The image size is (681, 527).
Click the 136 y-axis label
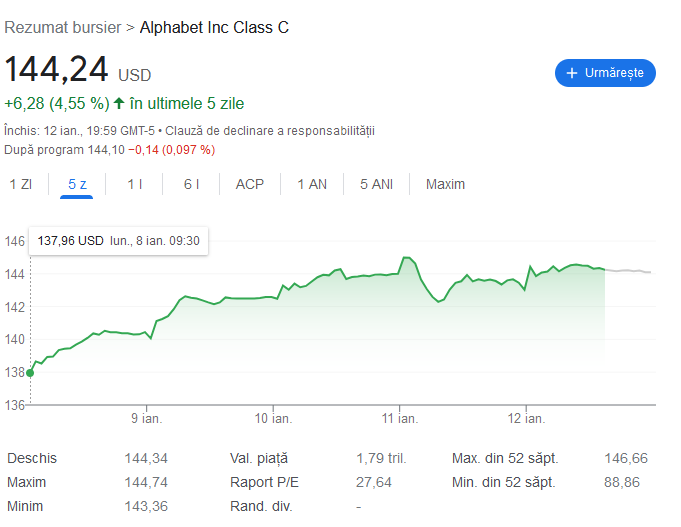click(x=14, y=405)
